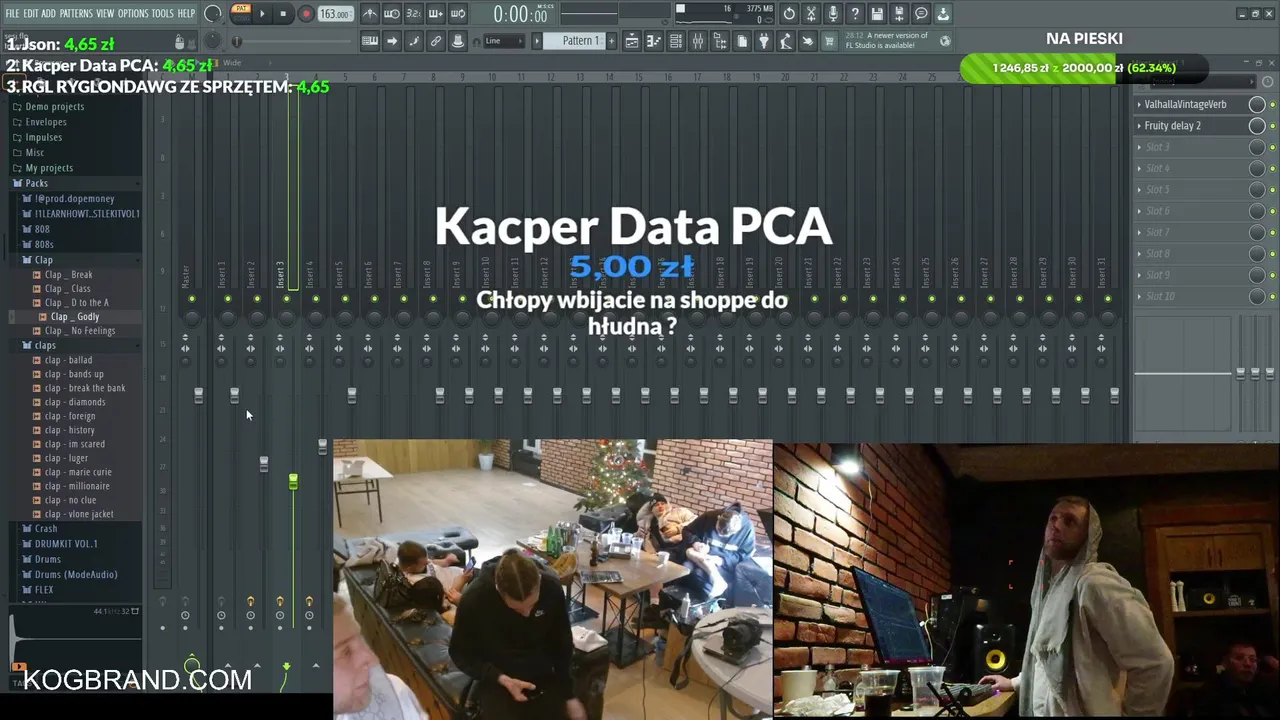This screenshot has height=720, width=1280.
Task: Open the help question mark icon
Action: (855, 14)
